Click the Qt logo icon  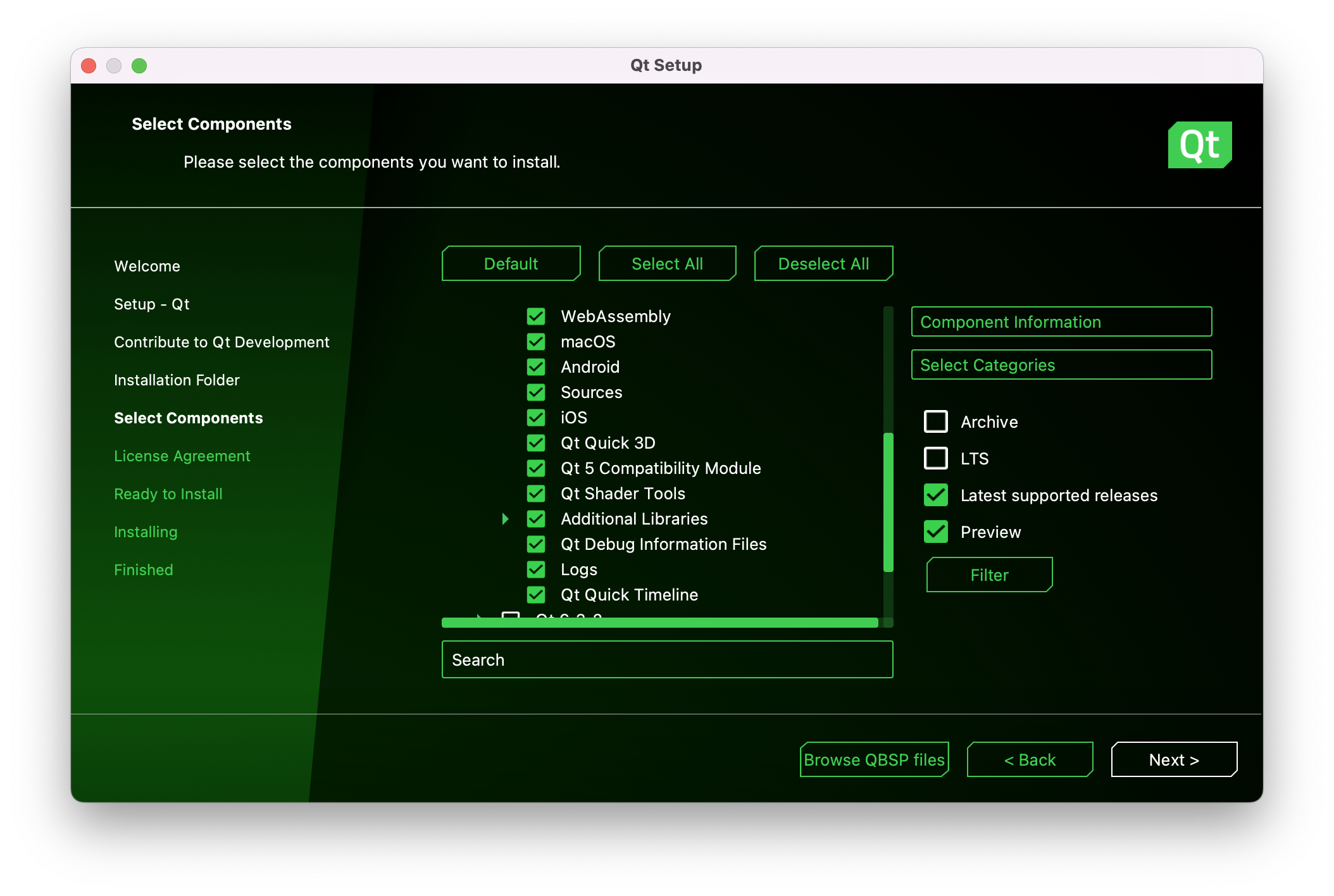point(1199,145)
